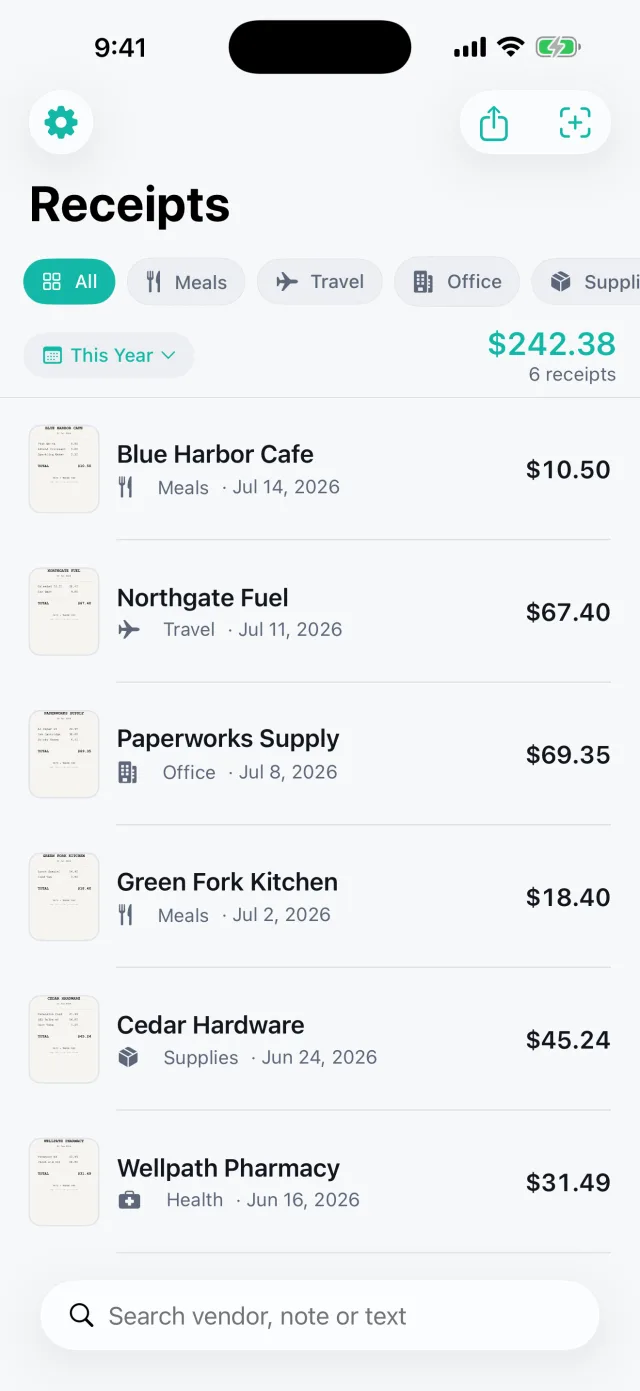Click the airplane icon under Northgate Fuel
The image size is (640, 1391).
[x=129, y=629]
